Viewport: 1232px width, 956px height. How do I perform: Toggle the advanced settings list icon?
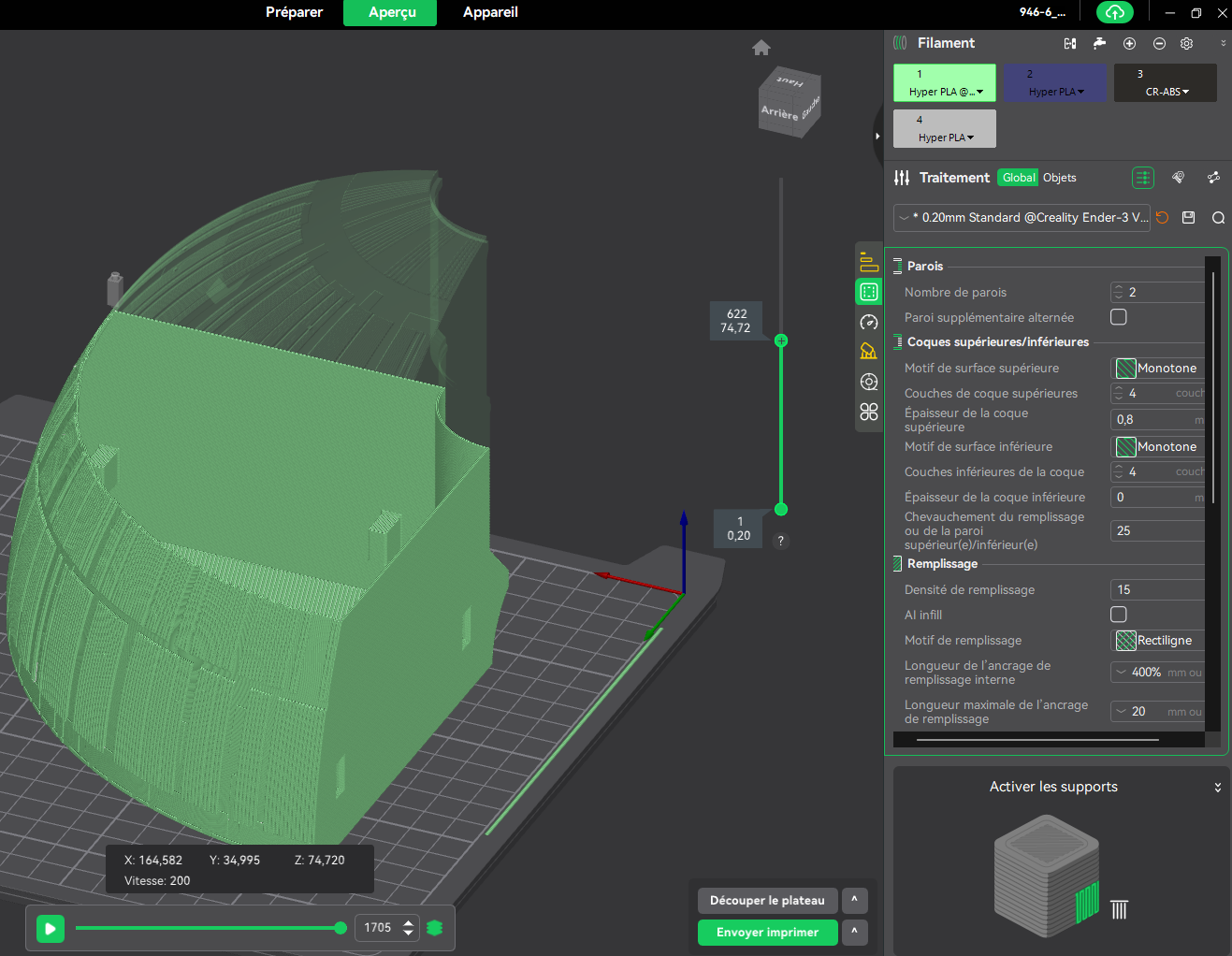pos(1142,178)
